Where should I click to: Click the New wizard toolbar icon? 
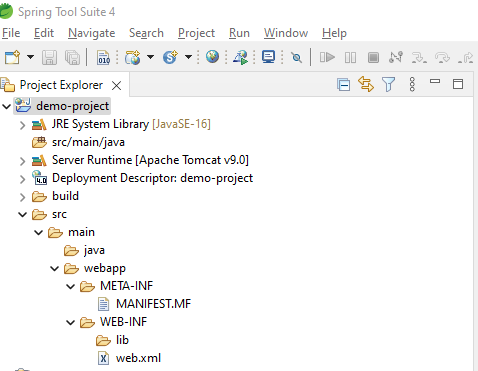12,57
